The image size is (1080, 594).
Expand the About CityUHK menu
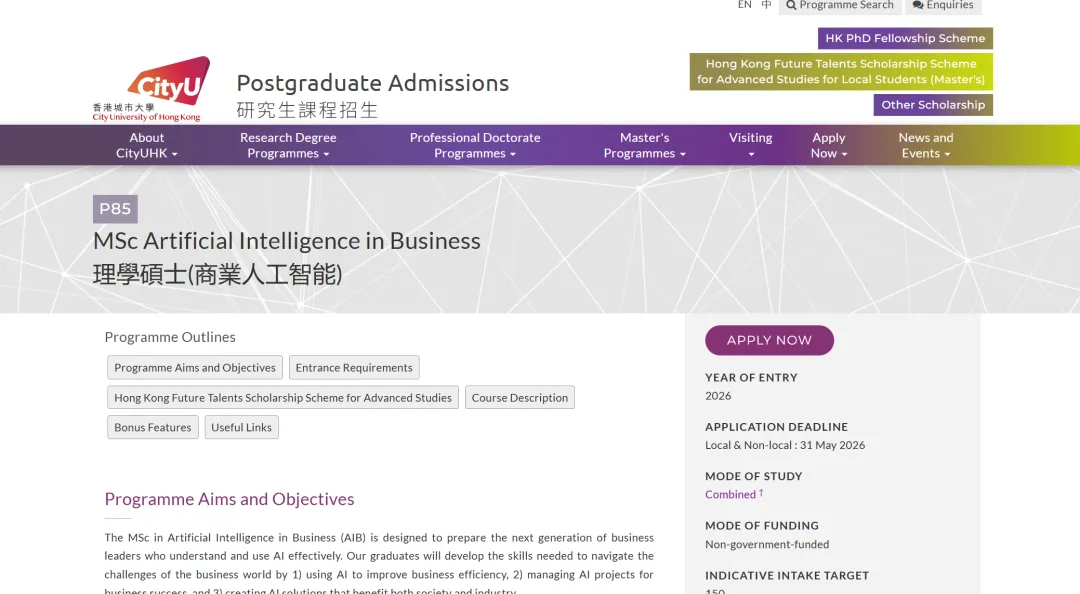(x=146, y=146)
